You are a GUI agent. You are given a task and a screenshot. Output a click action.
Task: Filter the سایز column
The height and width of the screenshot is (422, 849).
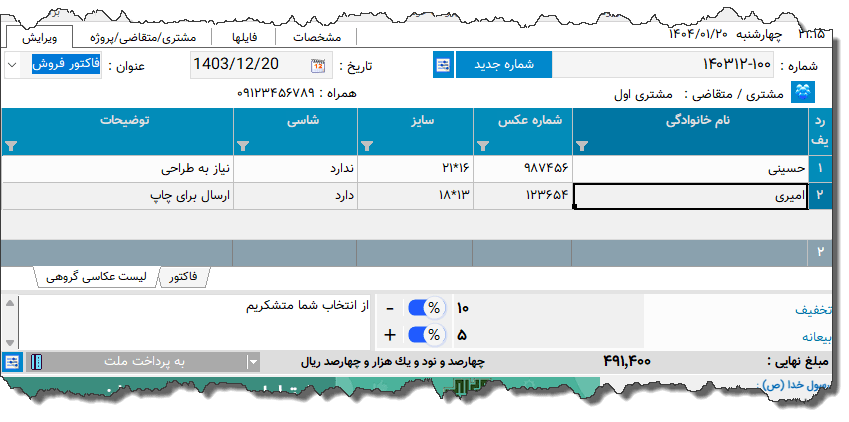click(367, 146)
